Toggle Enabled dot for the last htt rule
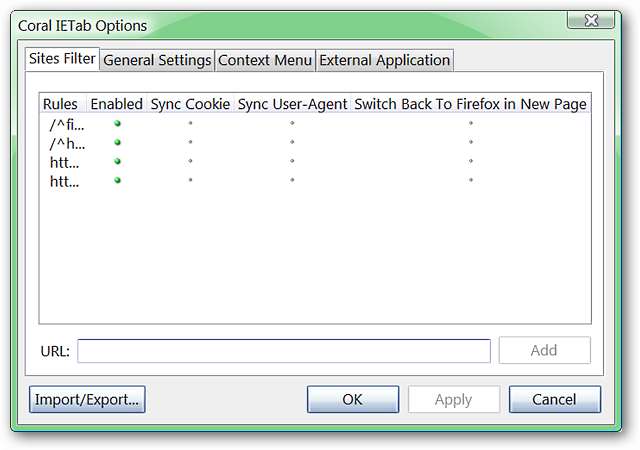The width and height of the screenshot is (640, 450). point(117,180)
